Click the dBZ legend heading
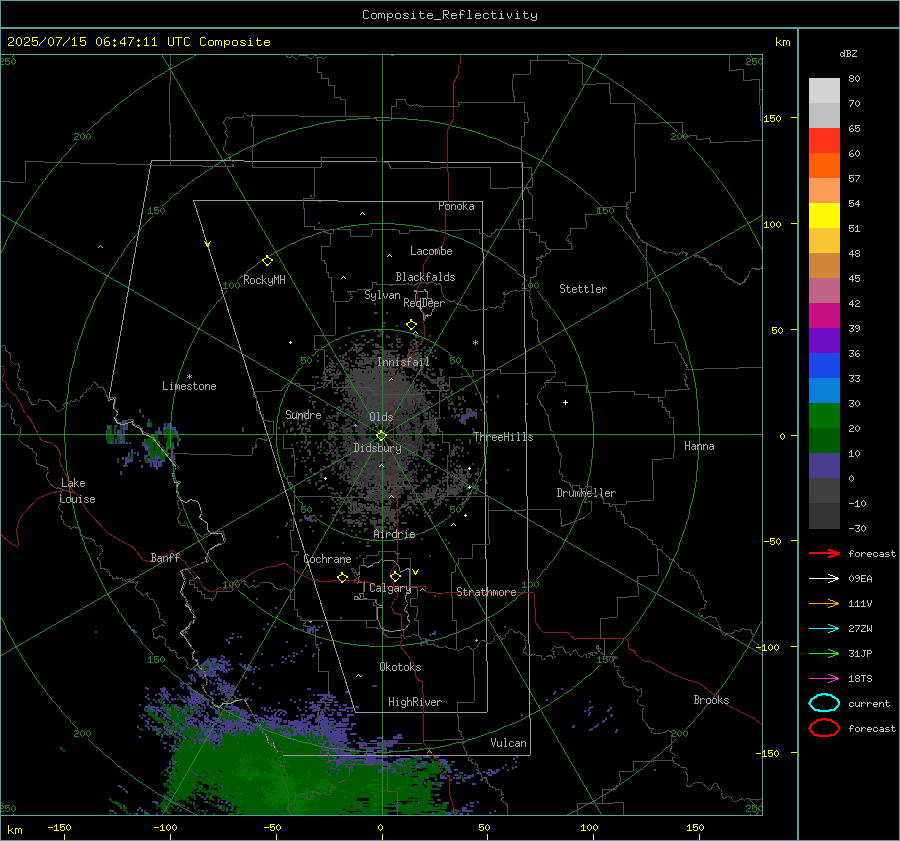The height and width of the screenshot is (841, 900). [x=848, y=53]
